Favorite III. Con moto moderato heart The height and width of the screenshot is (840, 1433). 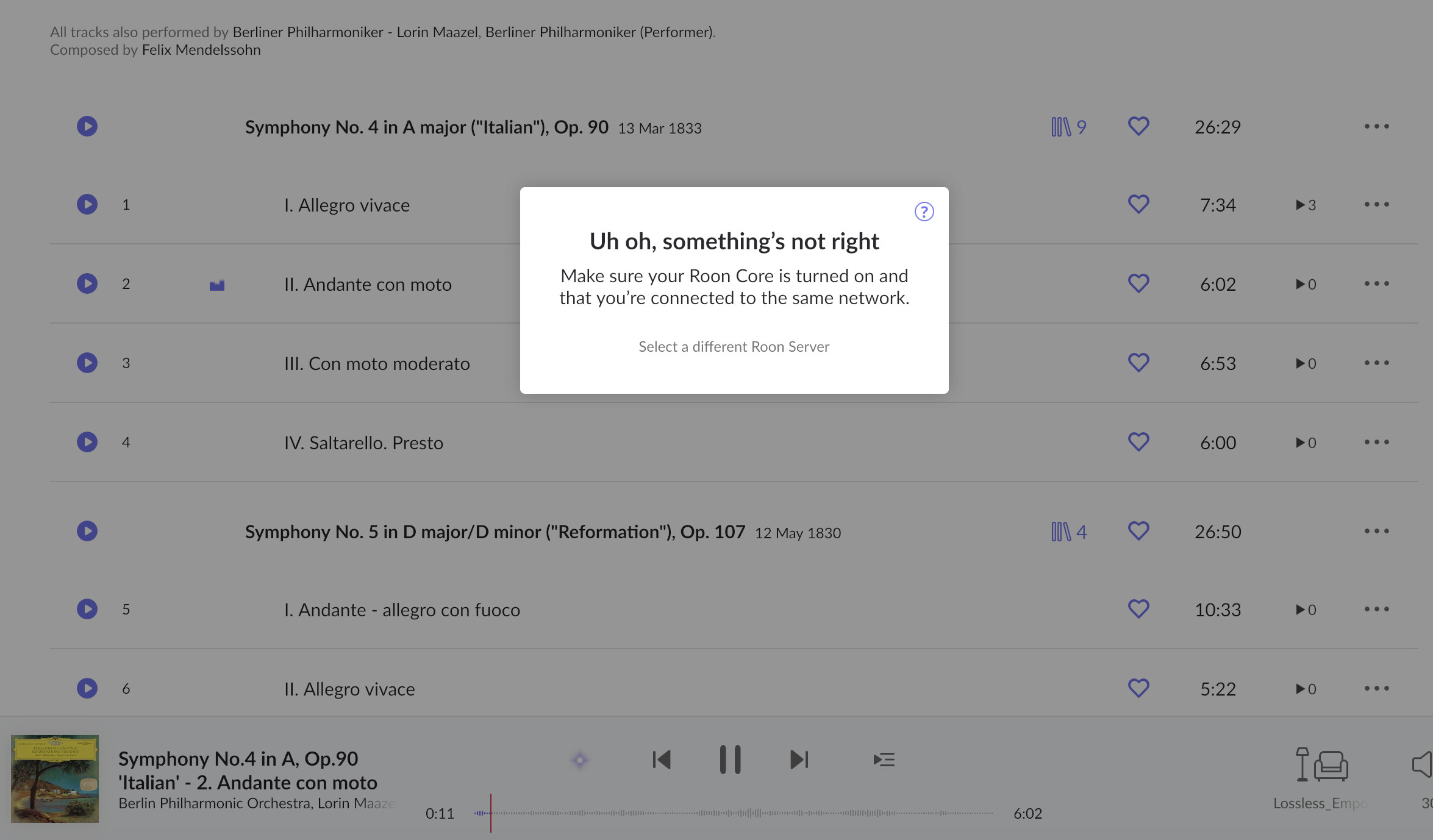[1138, 363]
